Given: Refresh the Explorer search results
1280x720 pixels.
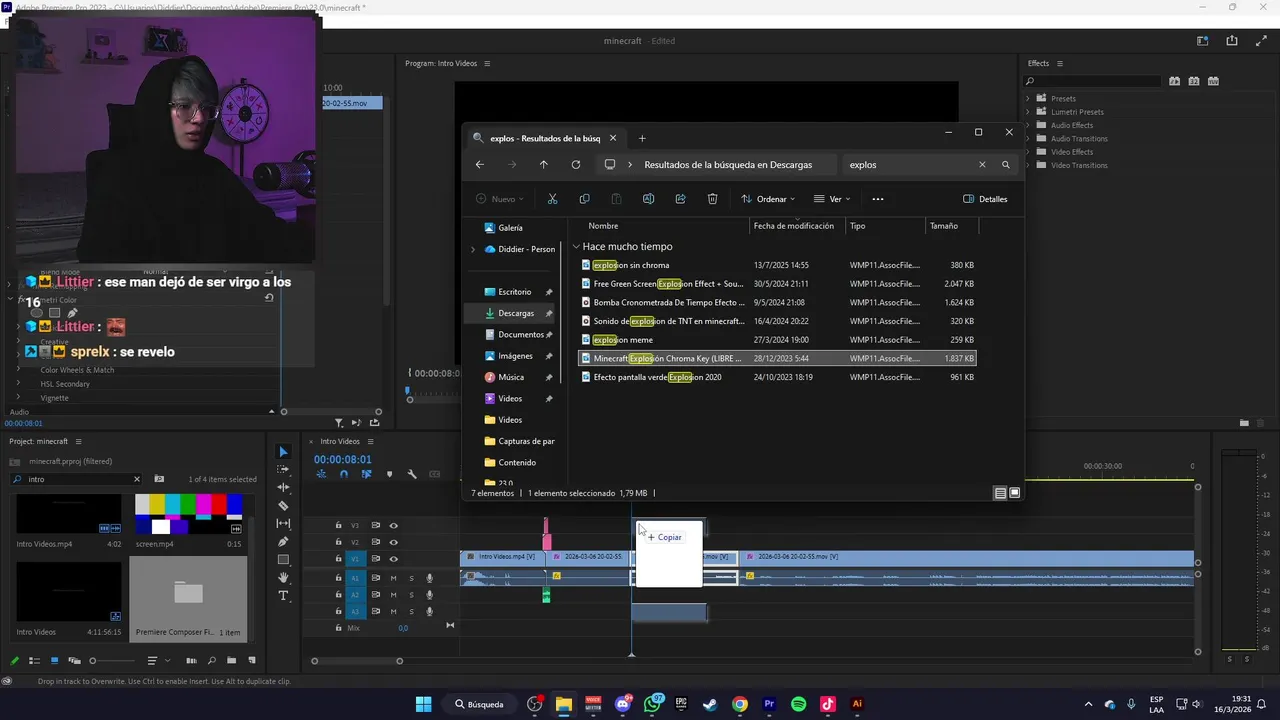Looking at the screenshot, I should tap(576, 165).
